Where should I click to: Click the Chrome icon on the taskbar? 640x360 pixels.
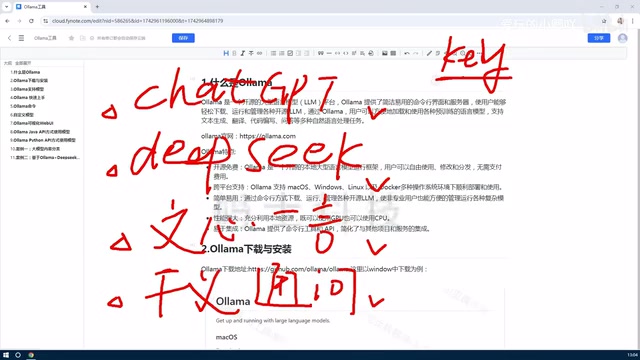click(31, 355)
